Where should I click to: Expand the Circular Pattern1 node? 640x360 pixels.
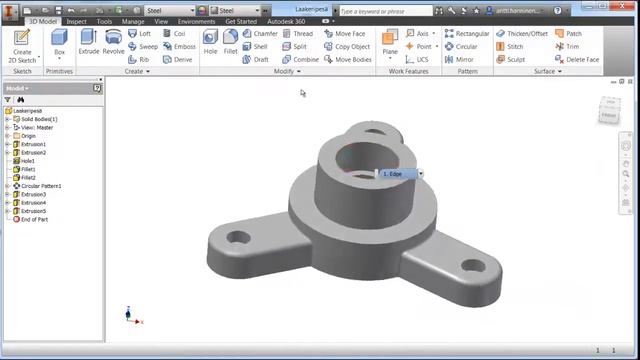pyautogui.click(x=7, y=186)
